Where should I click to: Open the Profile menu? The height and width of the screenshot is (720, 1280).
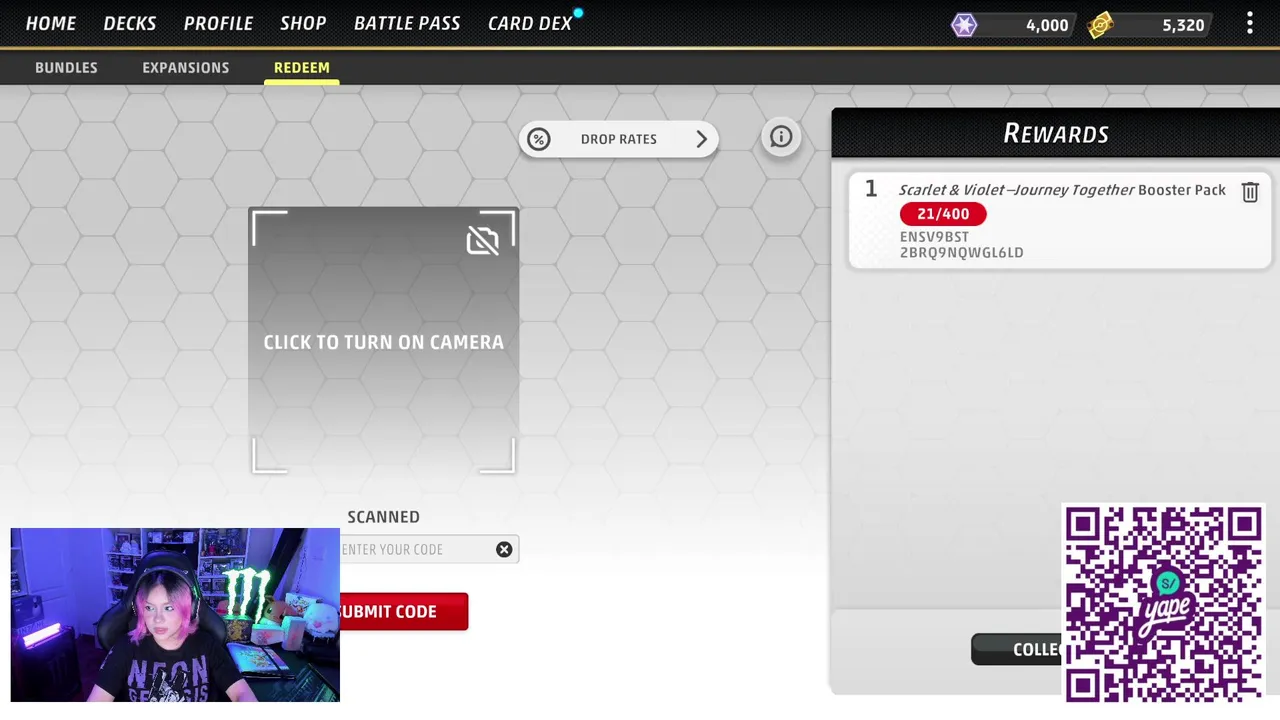(x=218, y=23)
